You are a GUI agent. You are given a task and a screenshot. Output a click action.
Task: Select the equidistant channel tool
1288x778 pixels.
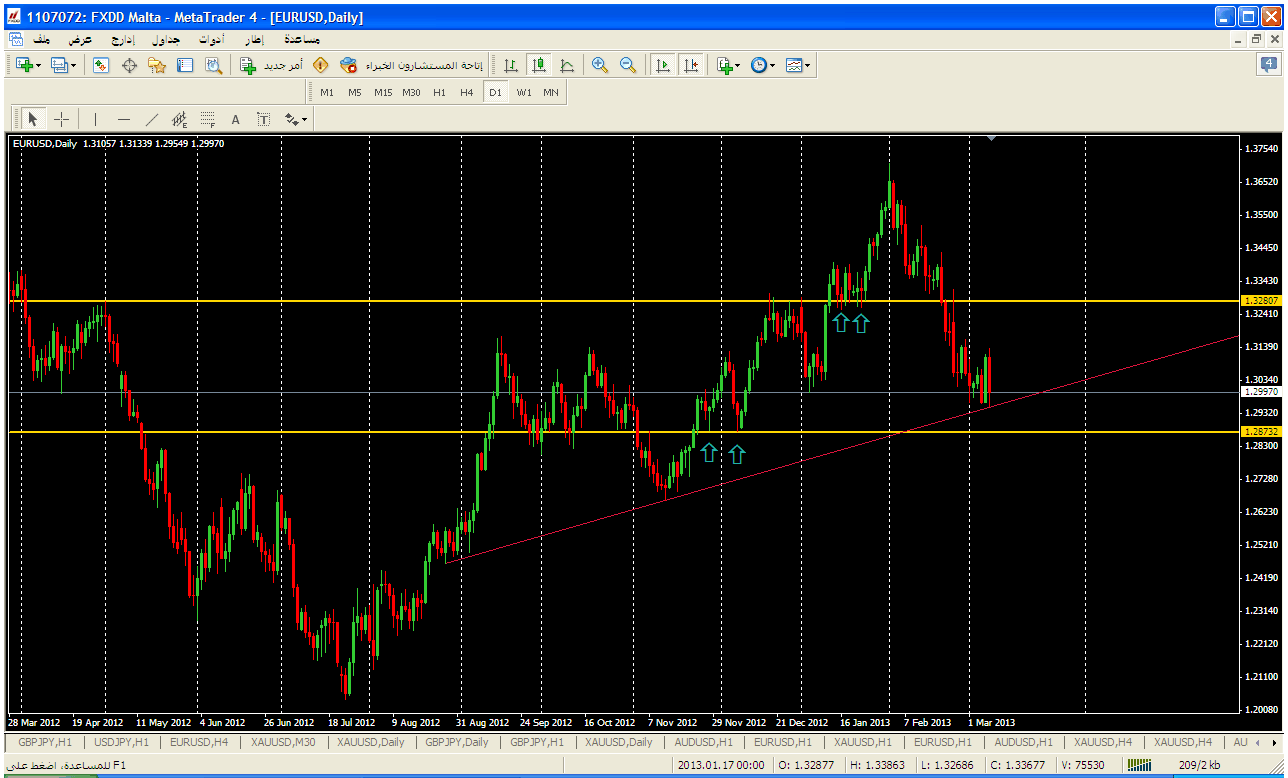pos(180,119)
